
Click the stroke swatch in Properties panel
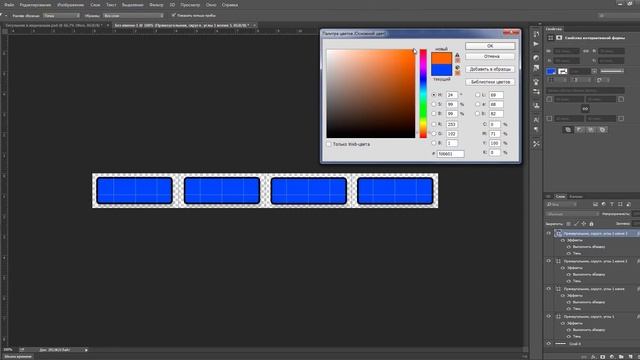pos(562,71)
